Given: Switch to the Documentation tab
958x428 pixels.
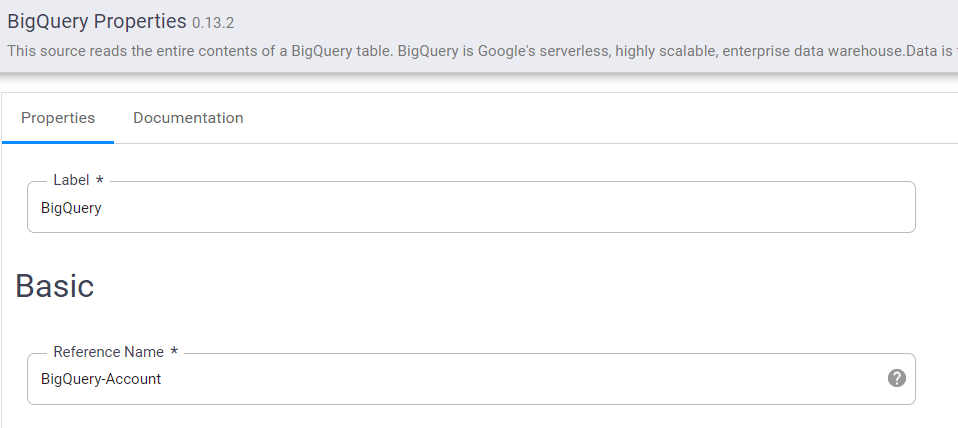Looking at the screenshot, I should pos(188,118).
